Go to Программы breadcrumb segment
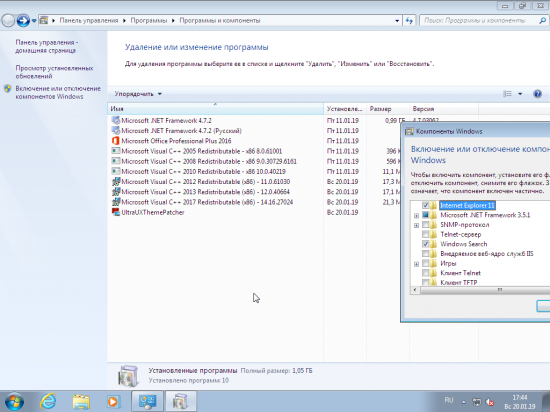Viewport: 550px width, 412px height. pyautogui.click(x=149, y=21)
